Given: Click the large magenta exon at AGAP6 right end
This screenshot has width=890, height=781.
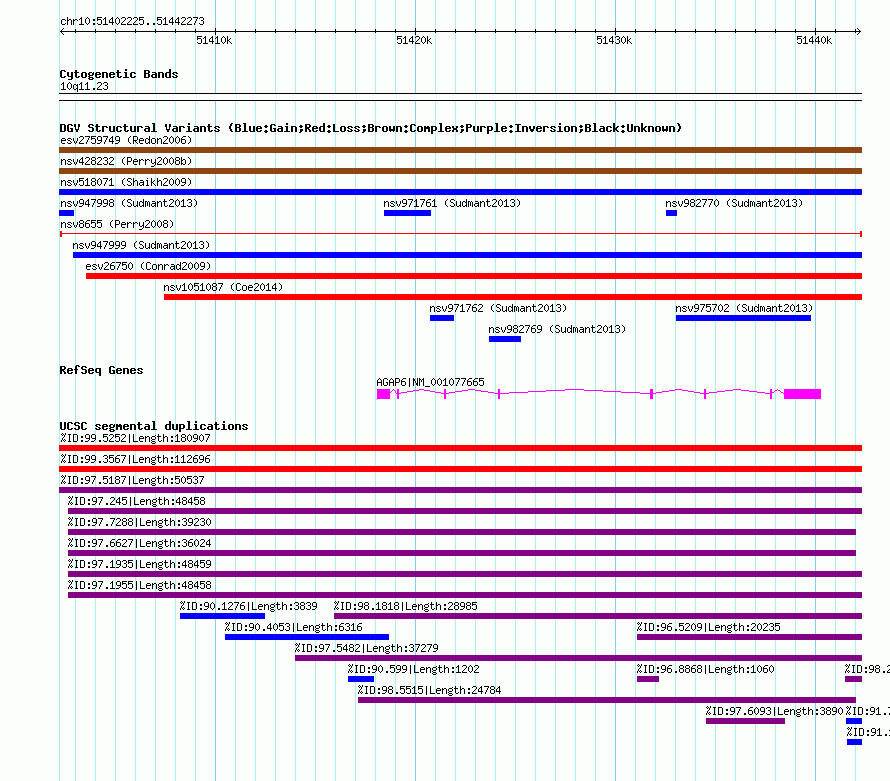Looking at the screenshot, I should coord(803,394).
